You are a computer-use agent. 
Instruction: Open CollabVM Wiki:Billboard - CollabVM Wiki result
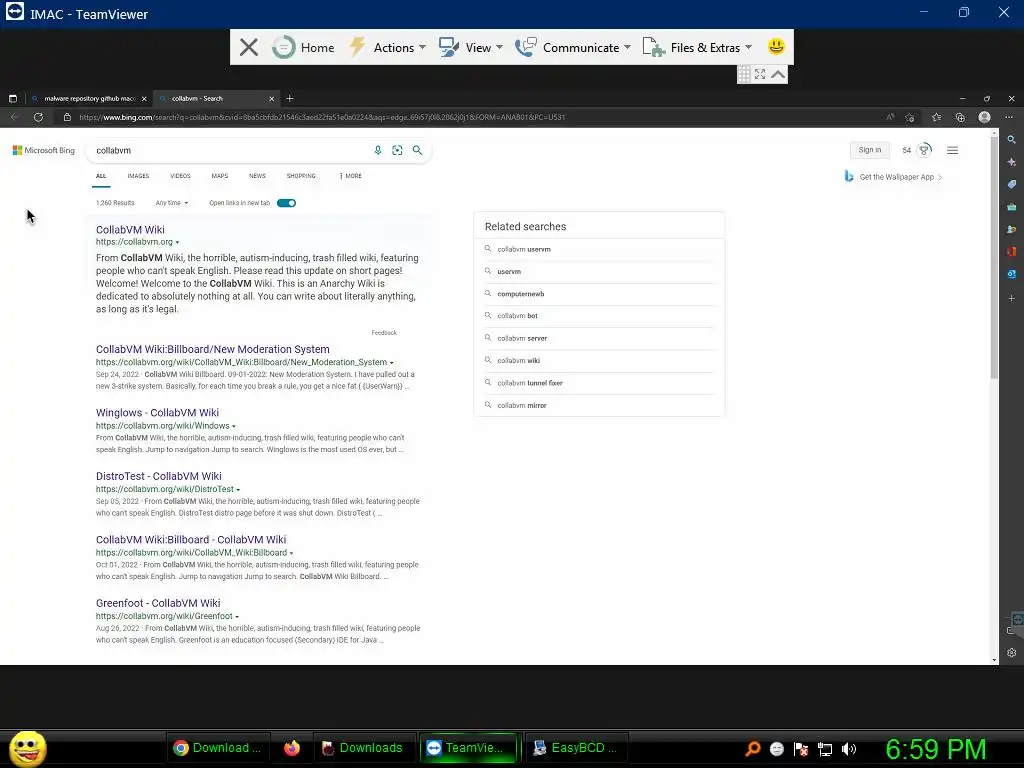coord(191,539)
